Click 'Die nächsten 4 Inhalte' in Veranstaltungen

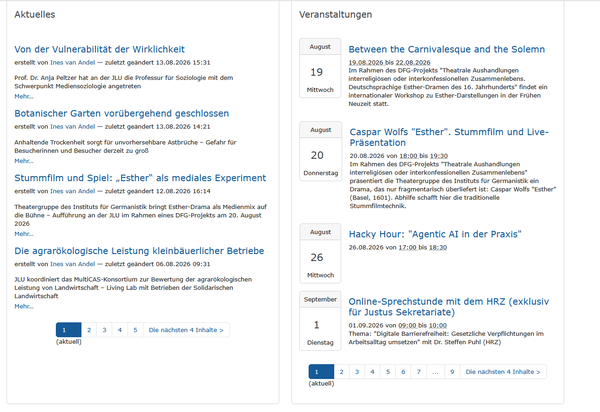pos(503,371)
